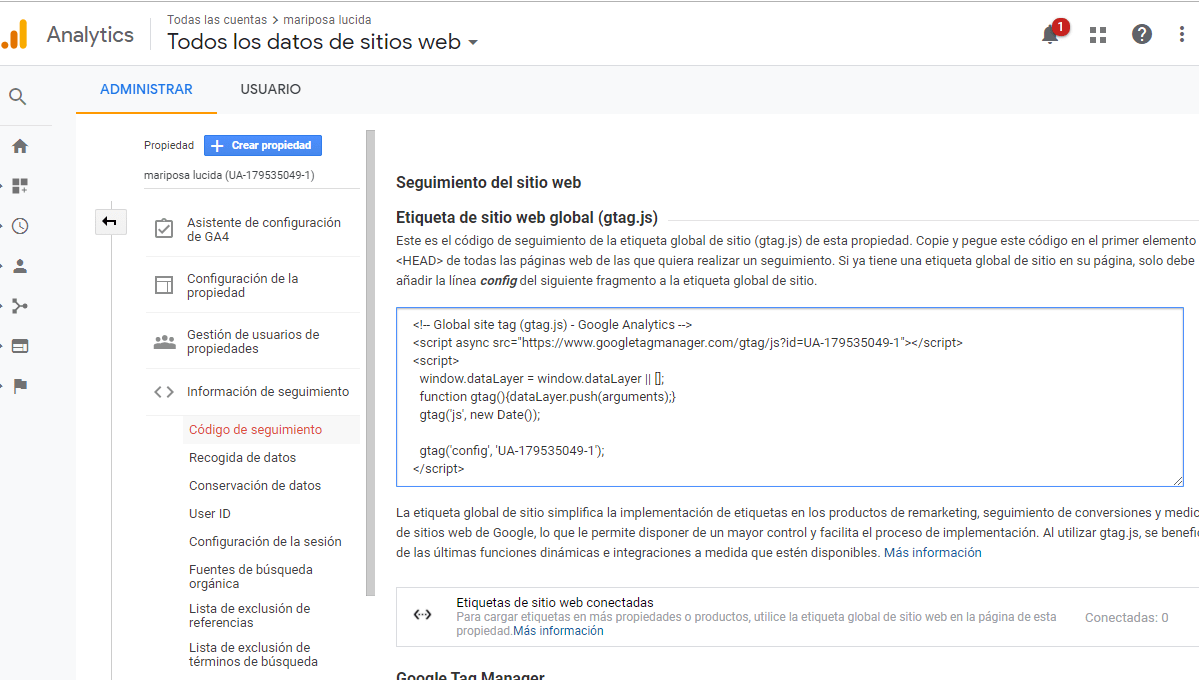The width and height of the screenshot is (1199, 680).
Task: Click Conectadas: 0 text
Action: 1126,617
